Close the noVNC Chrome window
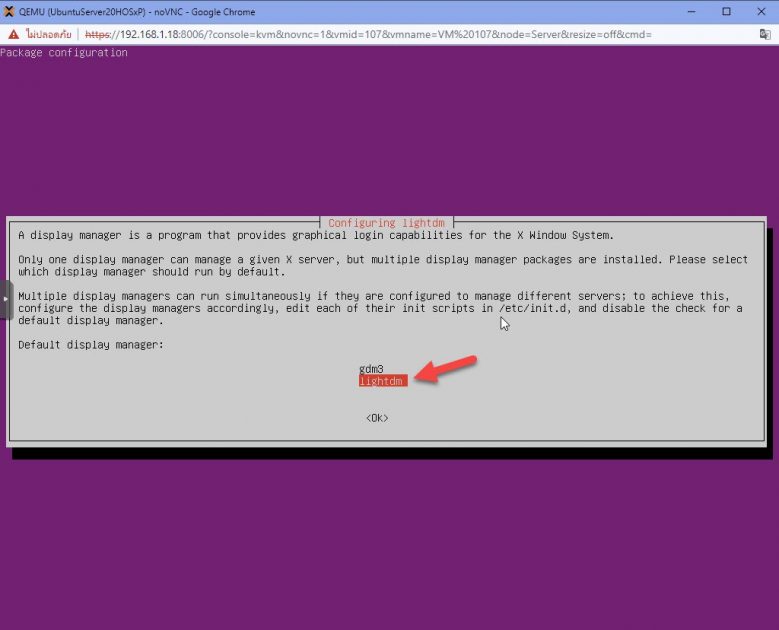Image resolution: width=779 pixels, height=630 pixels. (x=761, y=11)
